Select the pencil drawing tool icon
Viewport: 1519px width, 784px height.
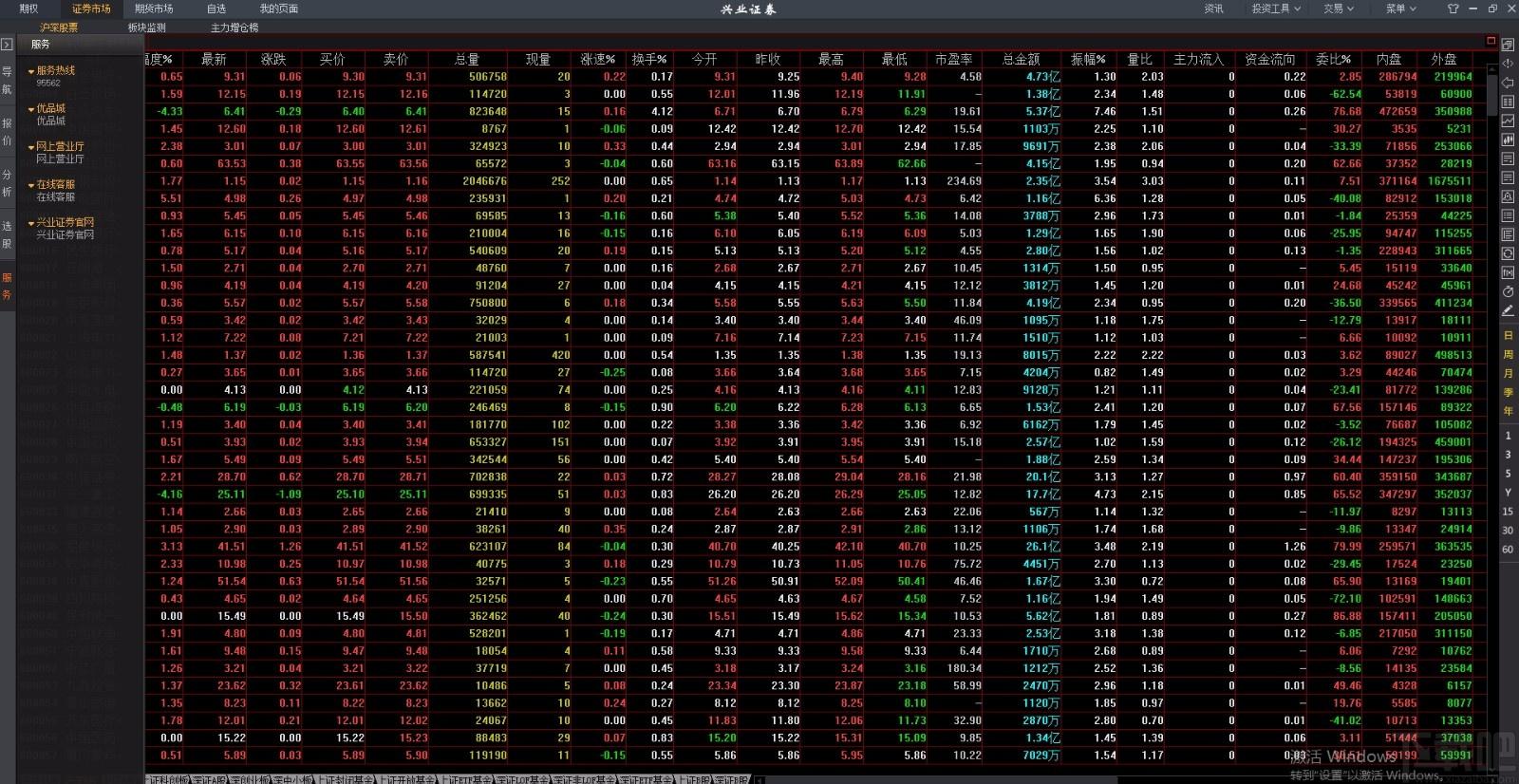pos(1508,310)
